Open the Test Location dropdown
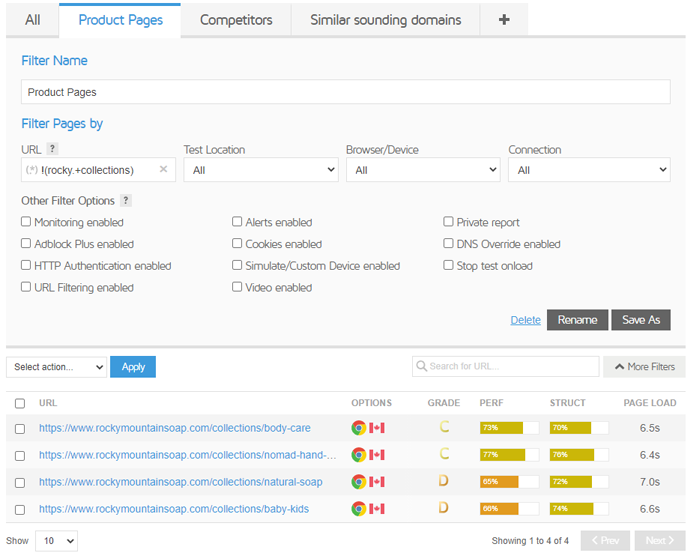 (x=261, y=170)
